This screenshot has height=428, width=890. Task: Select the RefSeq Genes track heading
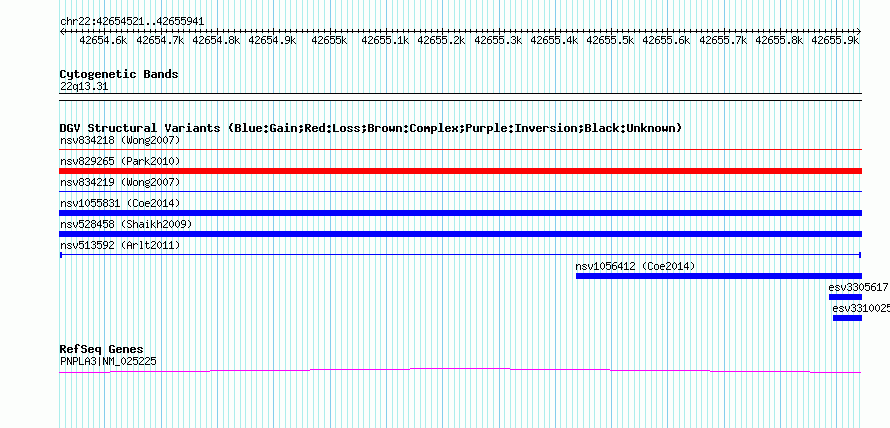point(102,349)
